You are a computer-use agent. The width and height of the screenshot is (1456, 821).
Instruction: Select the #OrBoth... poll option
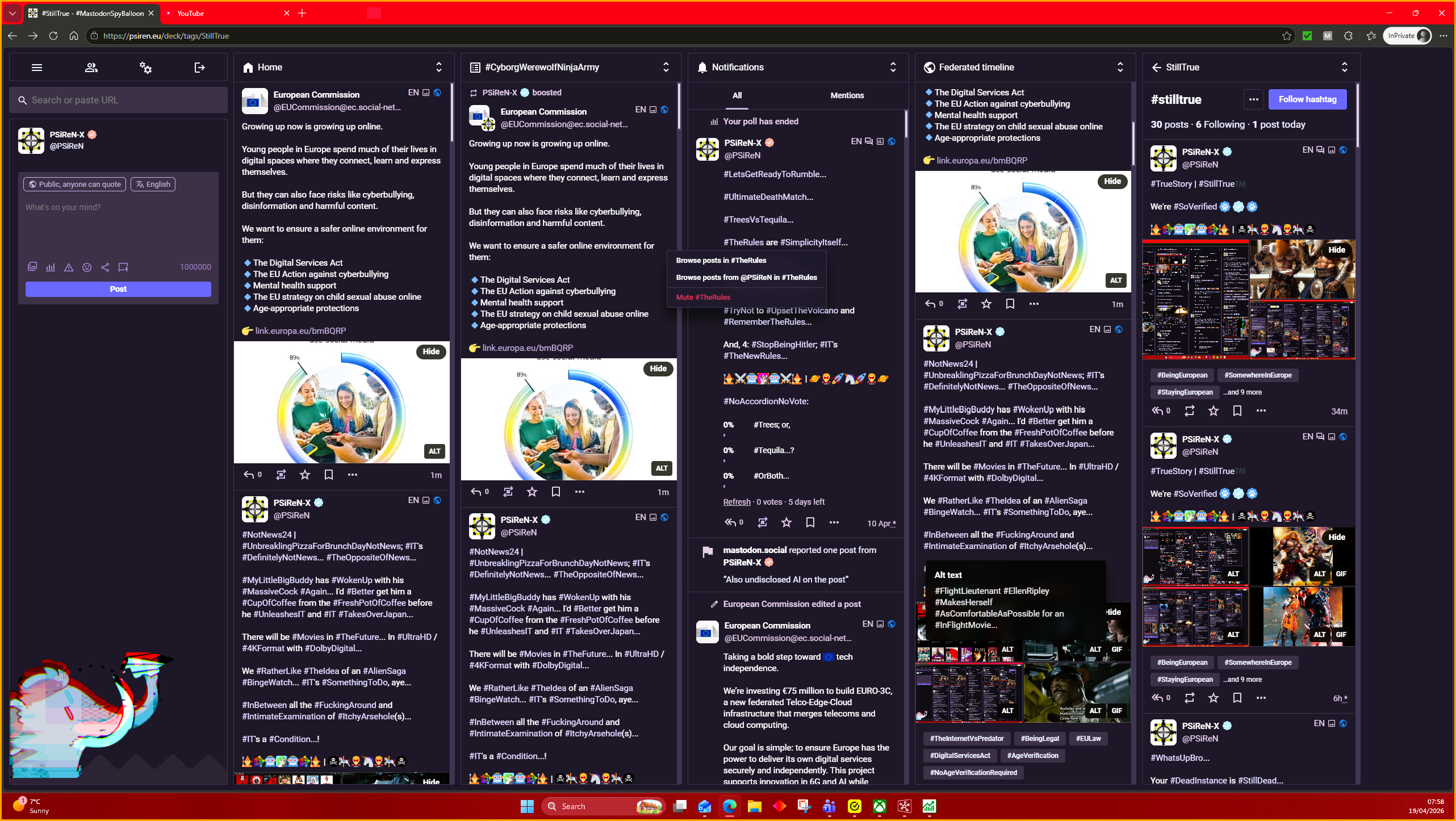click(771, 476)
